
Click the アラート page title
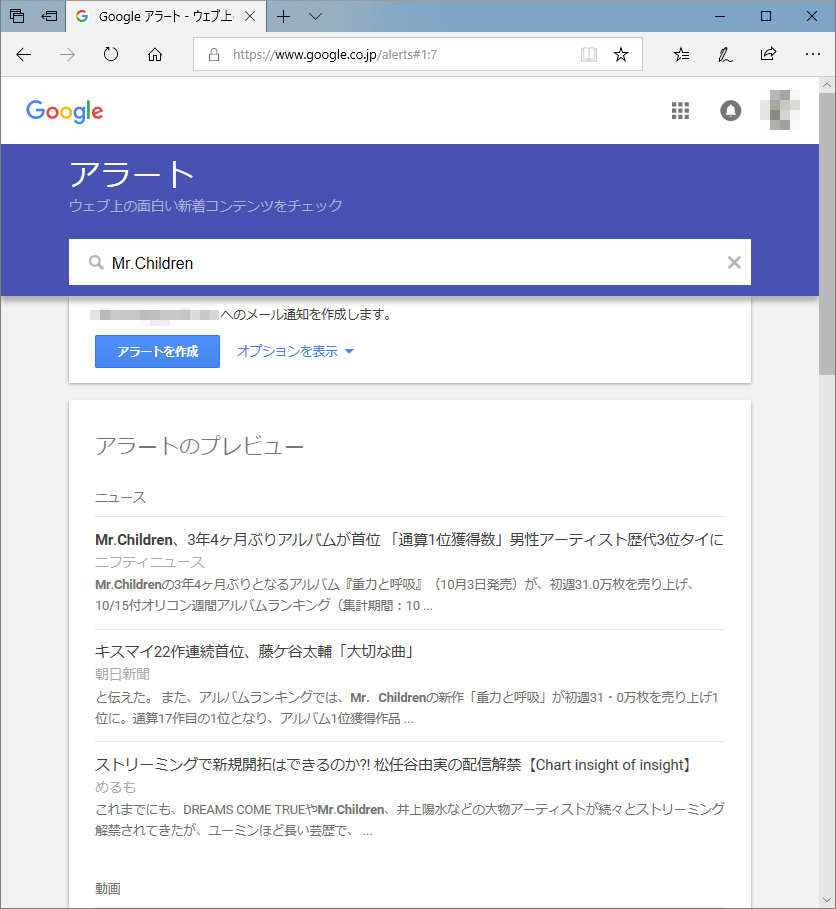tap(131, 174)
